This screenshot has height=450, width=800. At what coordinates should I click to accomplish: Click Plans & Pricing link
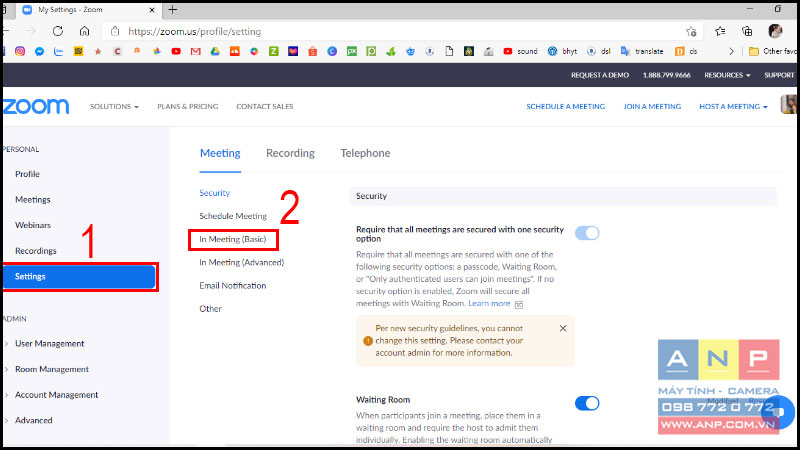point(187,107)
